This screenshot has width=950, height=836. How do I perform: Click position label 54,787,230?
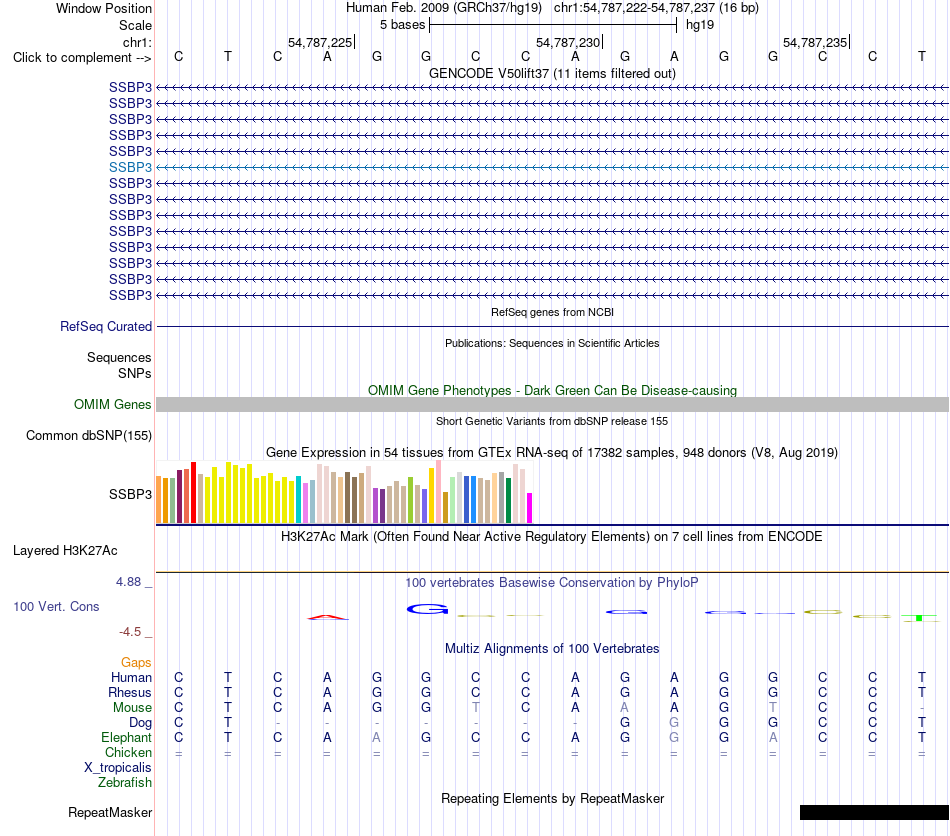pos(568,42)
